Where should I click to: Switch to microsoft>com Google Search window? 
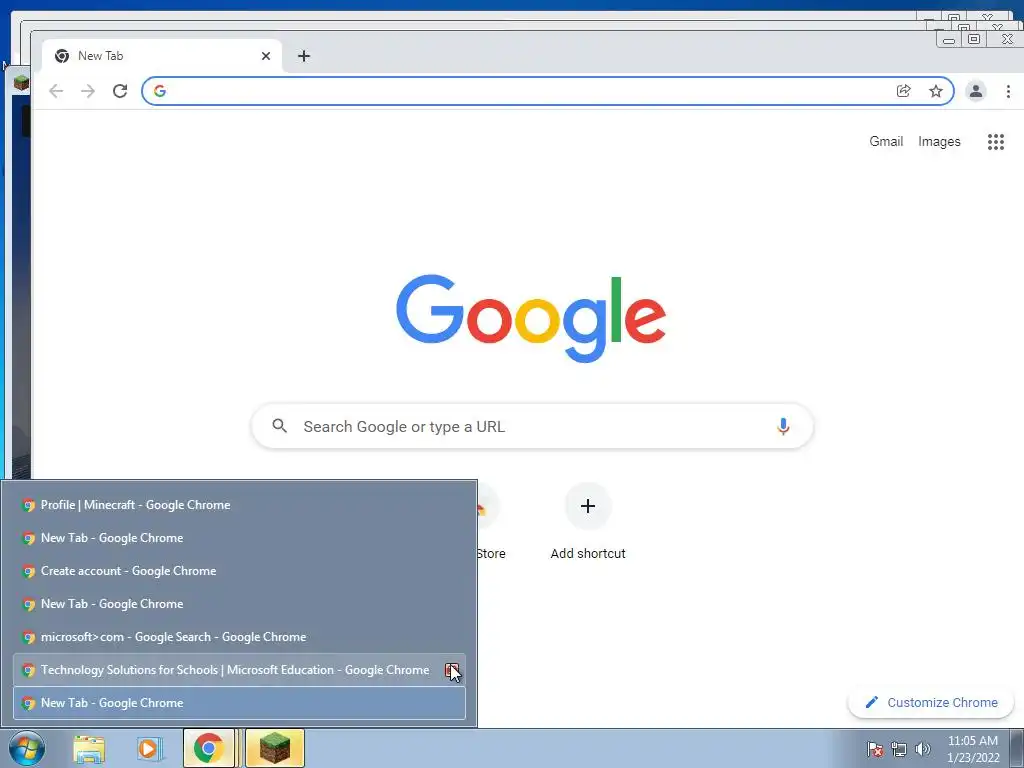[x=239, y=637]
